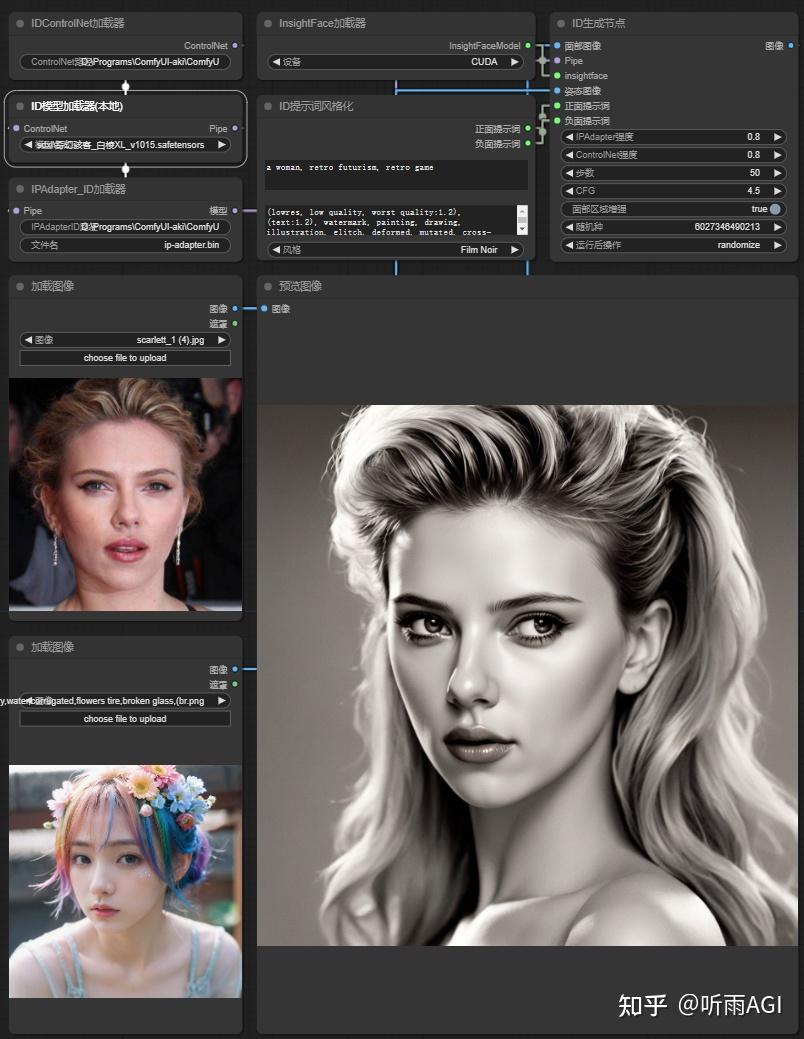Click the negative prompt box scrollbar
This screenshot has width=804, height=1039.
522,220
